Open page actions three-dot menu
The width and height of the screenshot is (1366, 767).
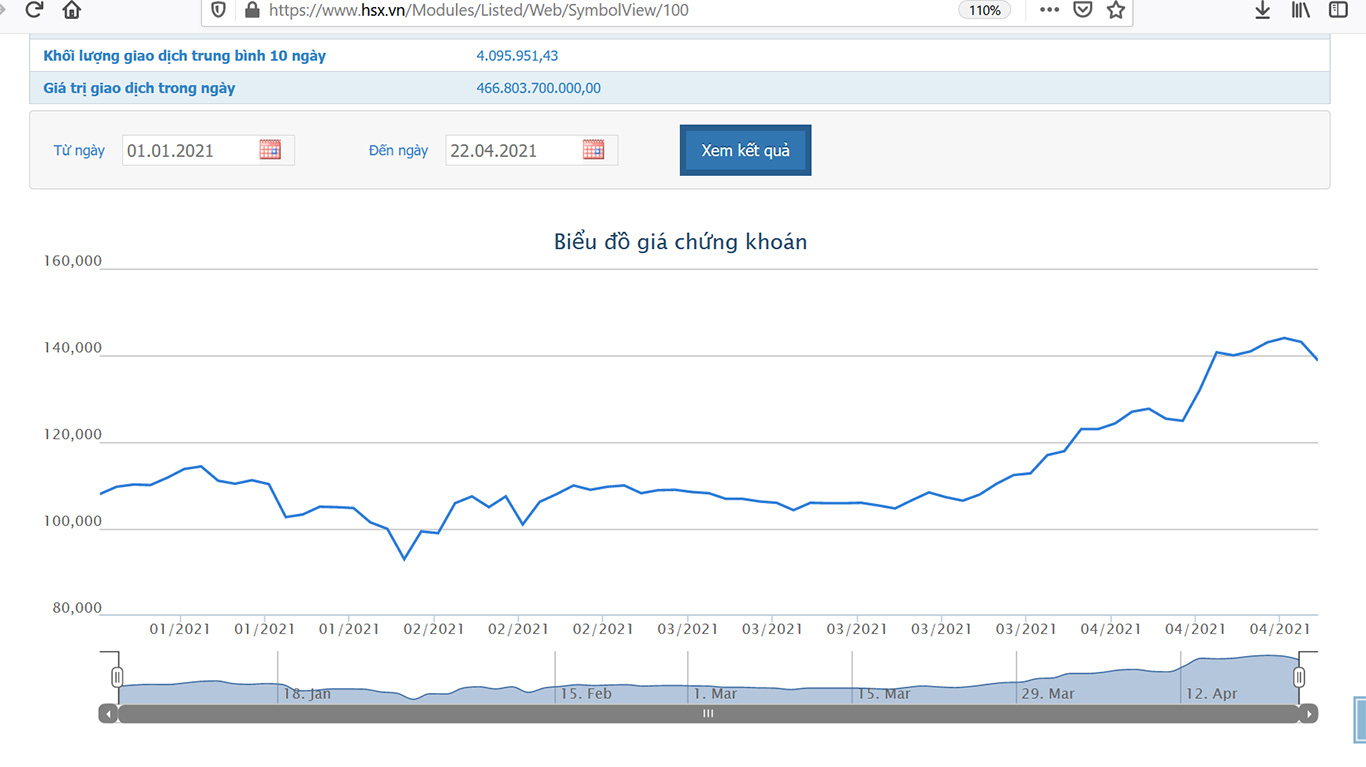click(x=1049, y=10)
